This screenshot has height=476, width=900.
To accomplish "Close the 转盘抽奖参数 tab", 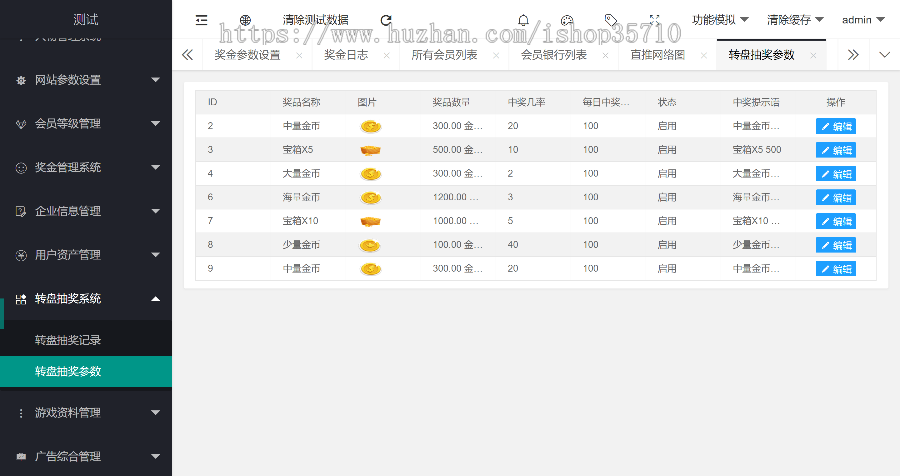I will pos(813,55).
